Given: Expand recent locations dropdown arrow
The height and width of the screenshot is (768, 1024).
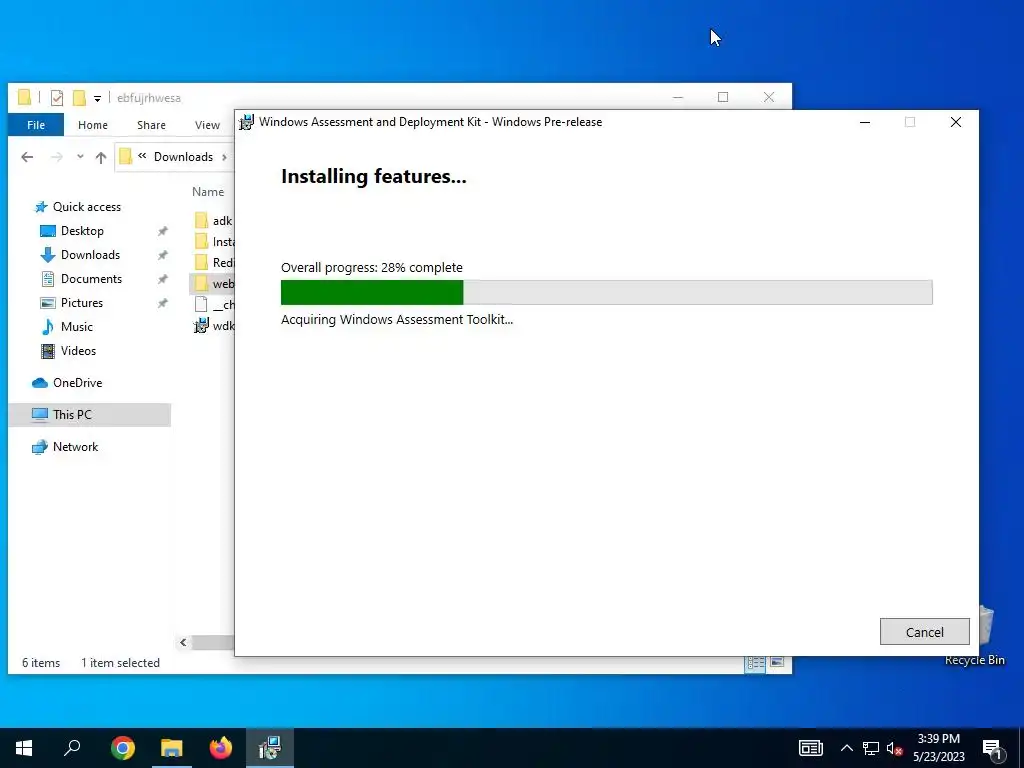Looking at the screenshot, I should tap(80, 157).
